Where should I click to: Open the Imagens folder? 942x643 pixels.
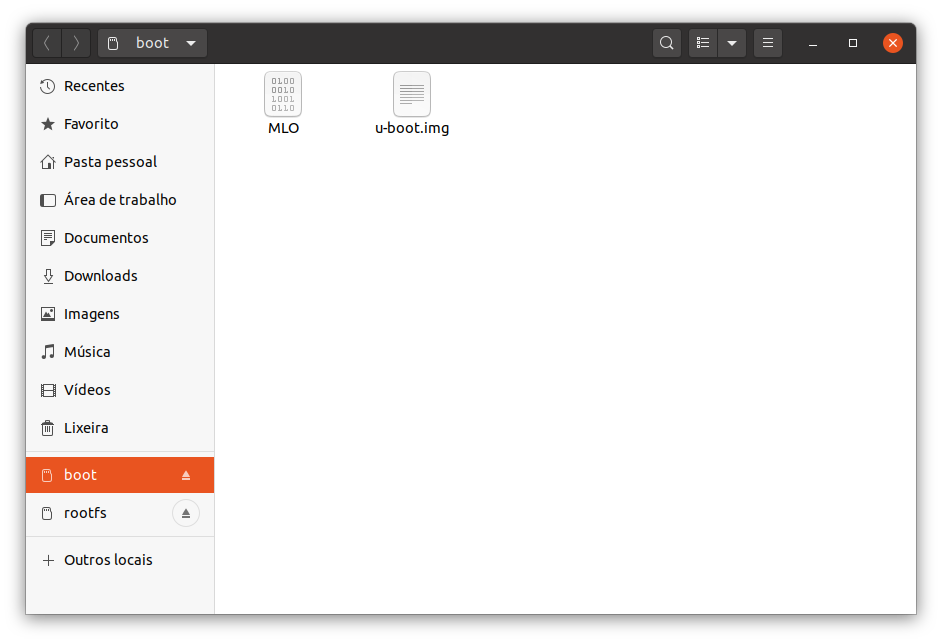[x=120, y=314]
